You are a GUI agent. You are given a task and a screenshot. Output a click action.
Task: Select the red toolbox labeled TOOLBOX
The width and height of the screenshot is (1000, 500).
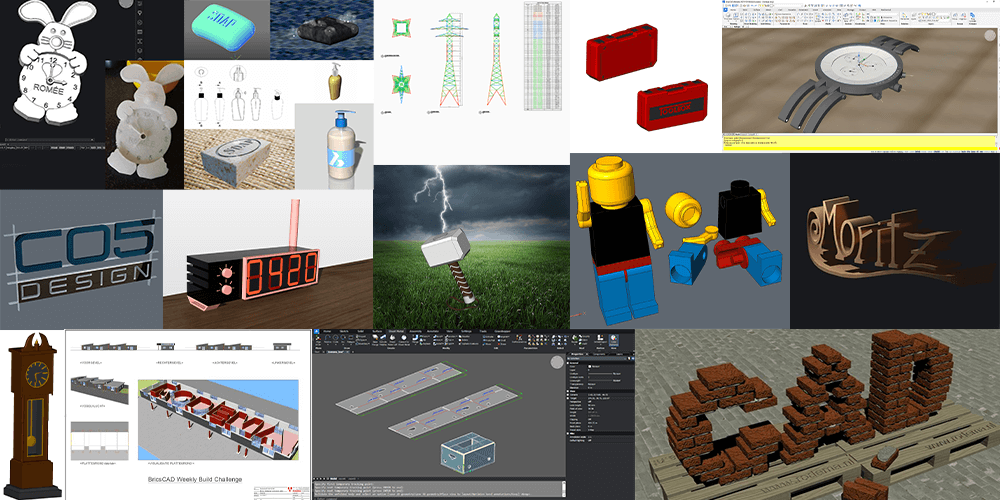[x=673, y=105]
